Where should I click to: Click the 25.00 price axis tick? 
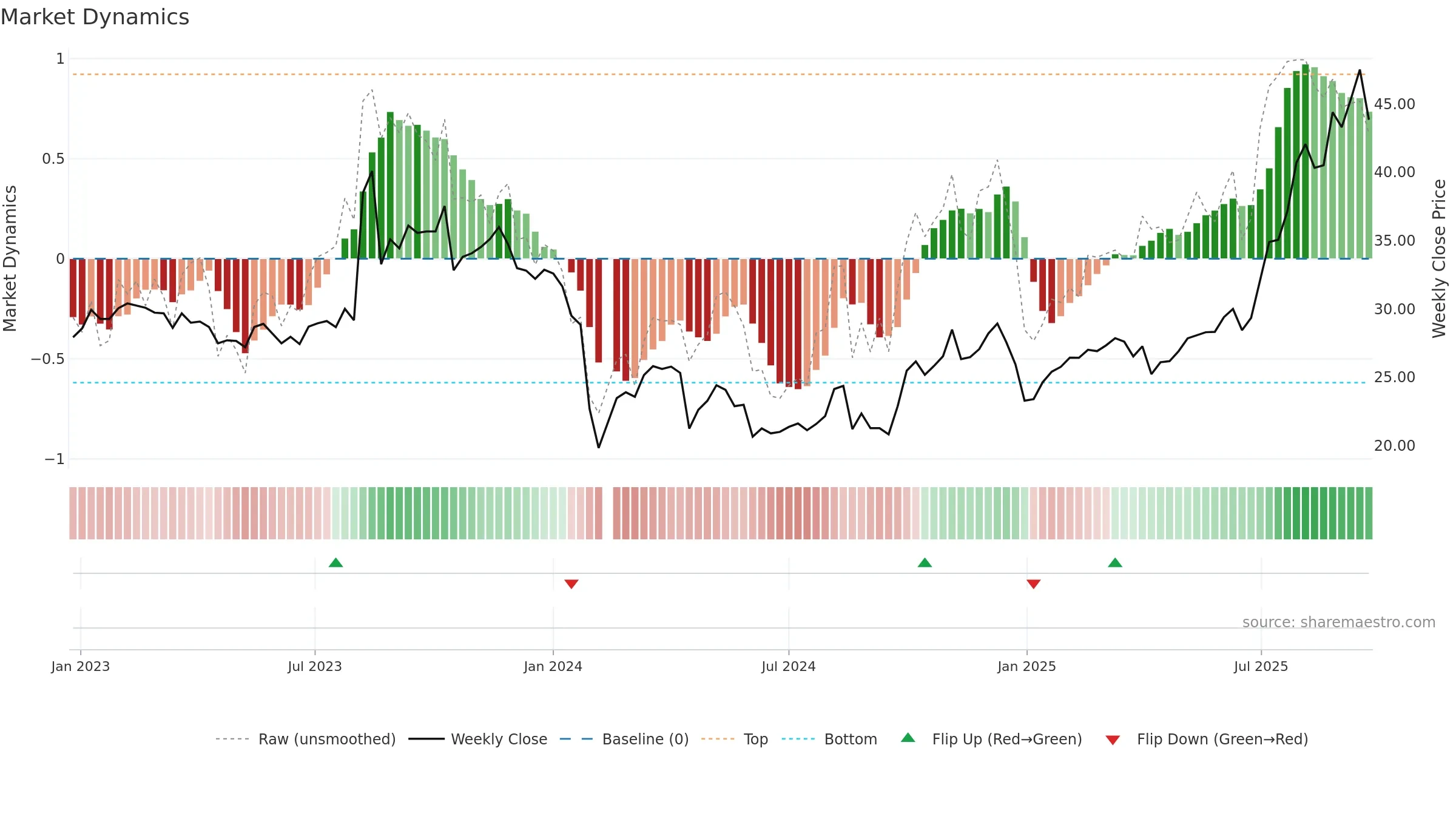point(1395,377)
